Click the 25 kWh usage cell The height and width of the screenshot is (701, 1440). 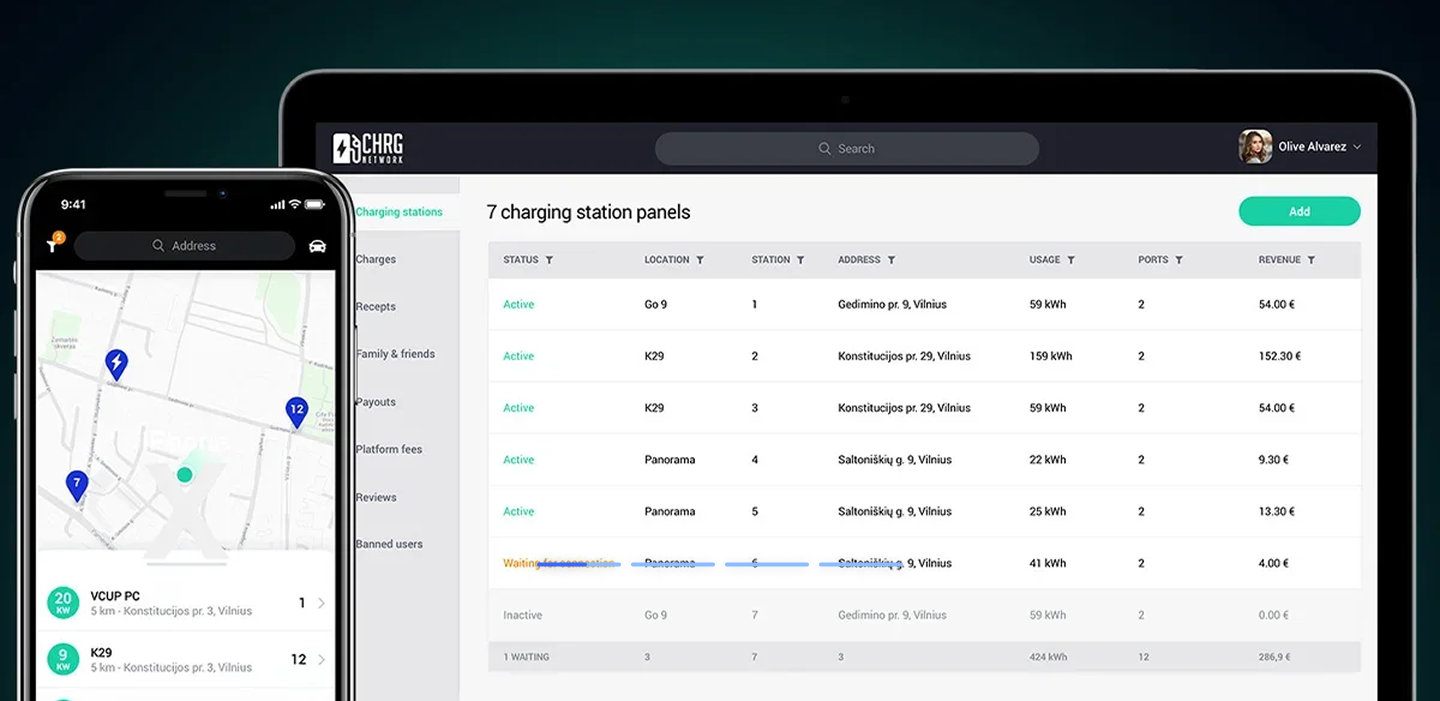tap(1047, 512)
